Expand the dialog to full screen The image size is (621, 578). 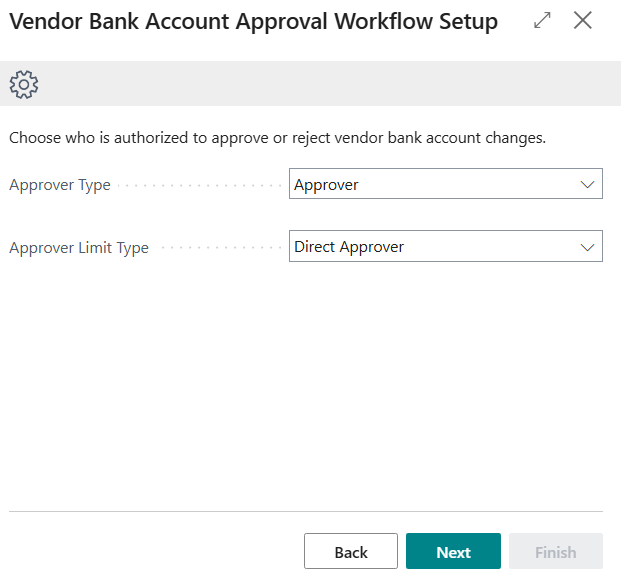pyautogui.click(x=543, y=20)
